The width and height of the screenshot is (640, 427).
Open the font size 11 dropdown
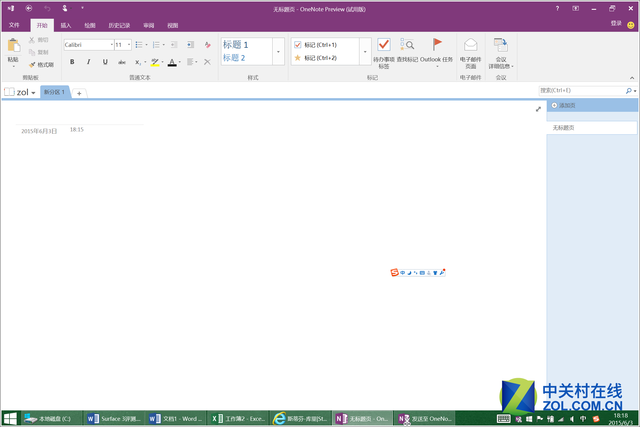click(x=129, y=44)
